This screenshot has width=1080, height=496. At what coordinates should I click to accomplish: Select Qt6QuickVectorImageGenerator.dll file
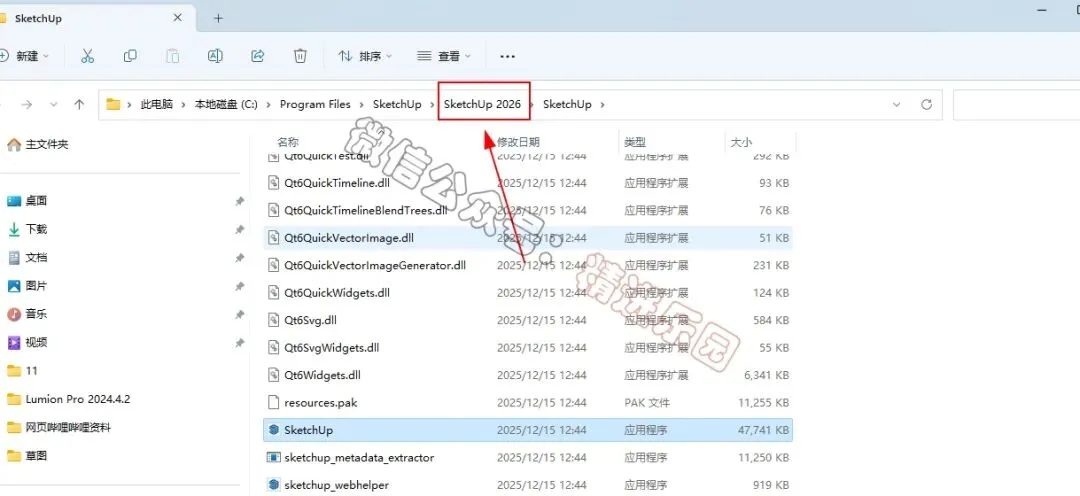click(x=528, y=265)
